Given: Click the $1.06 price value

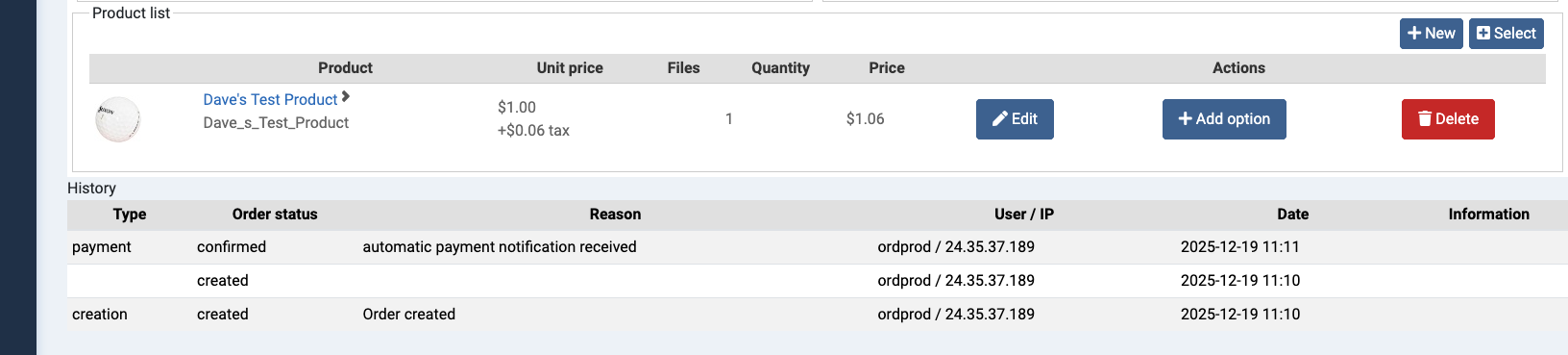Looking at the screenshot, I should pos(866,118).
